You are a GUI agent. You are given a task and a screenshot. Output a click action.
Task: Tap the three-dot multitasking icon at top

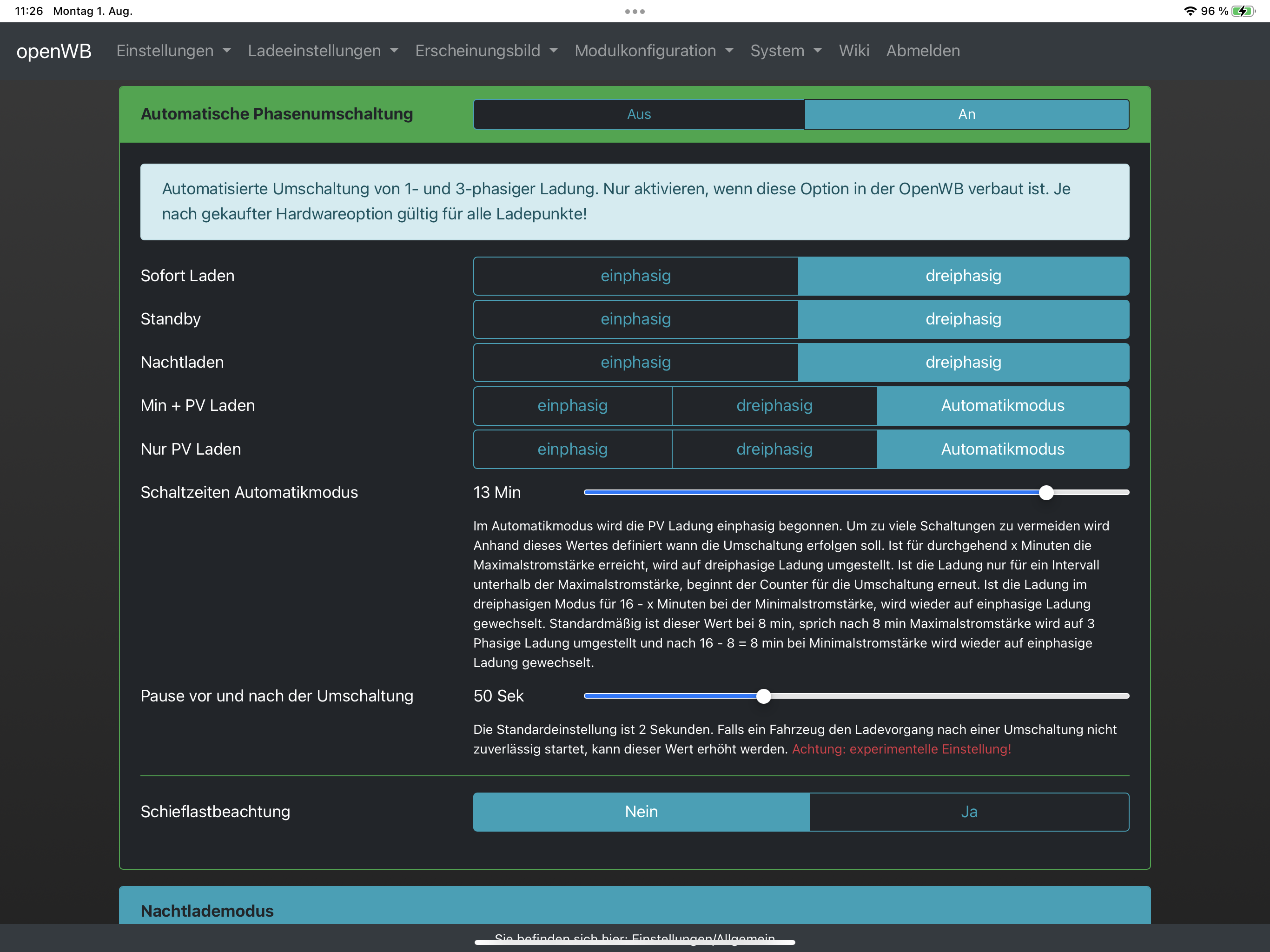coord(635,11)
